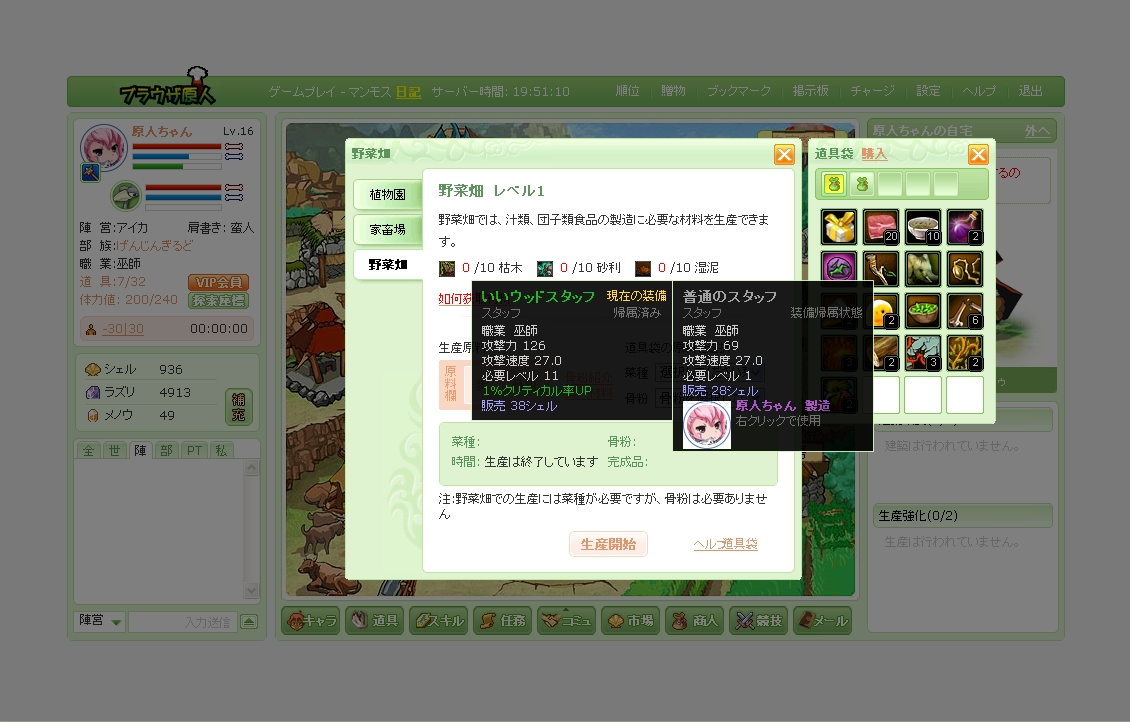Click the equipped weapon icon under avatar
The image size is (1130, 722).
[x=90, y=172]
